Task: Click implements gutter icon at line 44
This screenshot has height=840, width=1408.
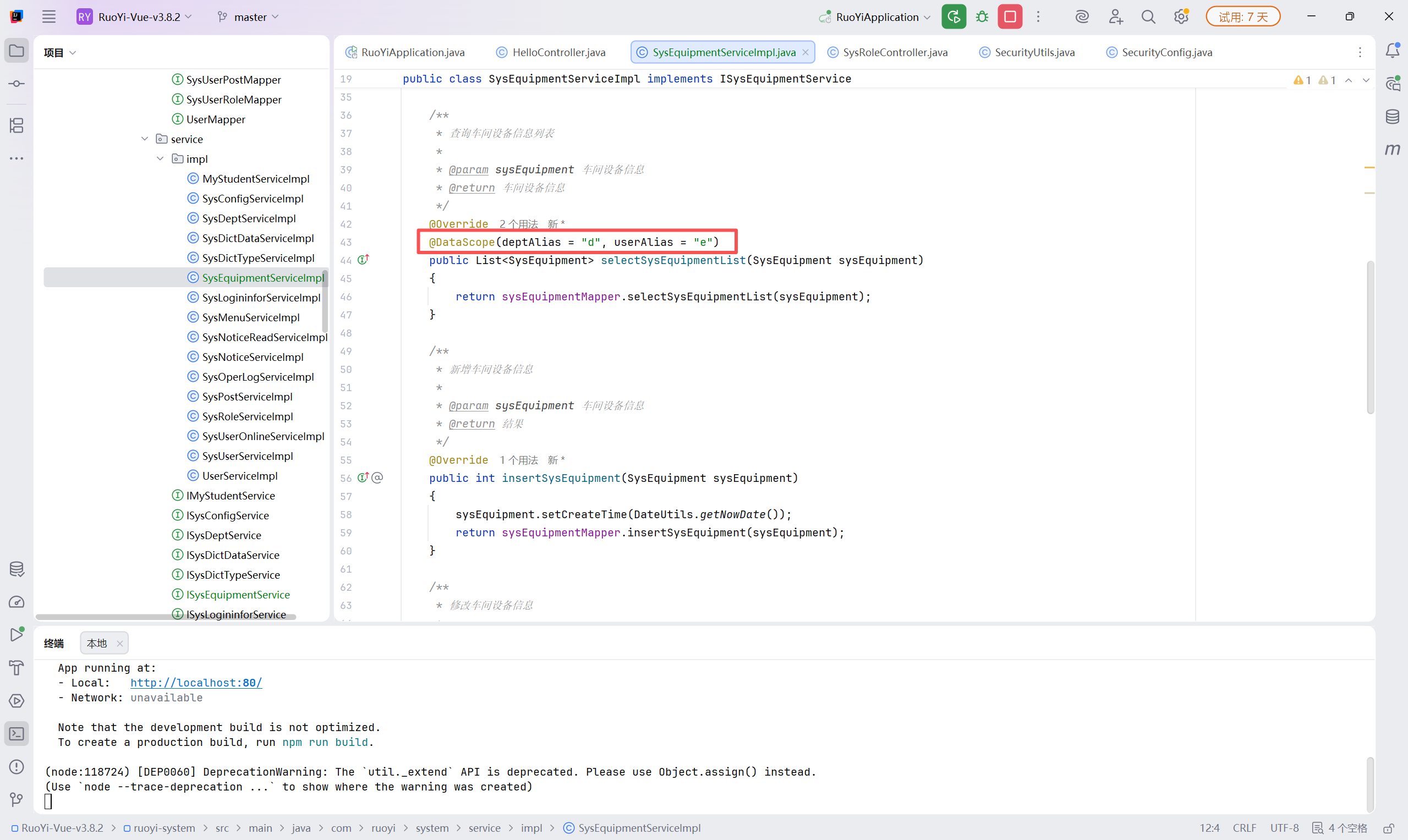Action: [364, 259]
